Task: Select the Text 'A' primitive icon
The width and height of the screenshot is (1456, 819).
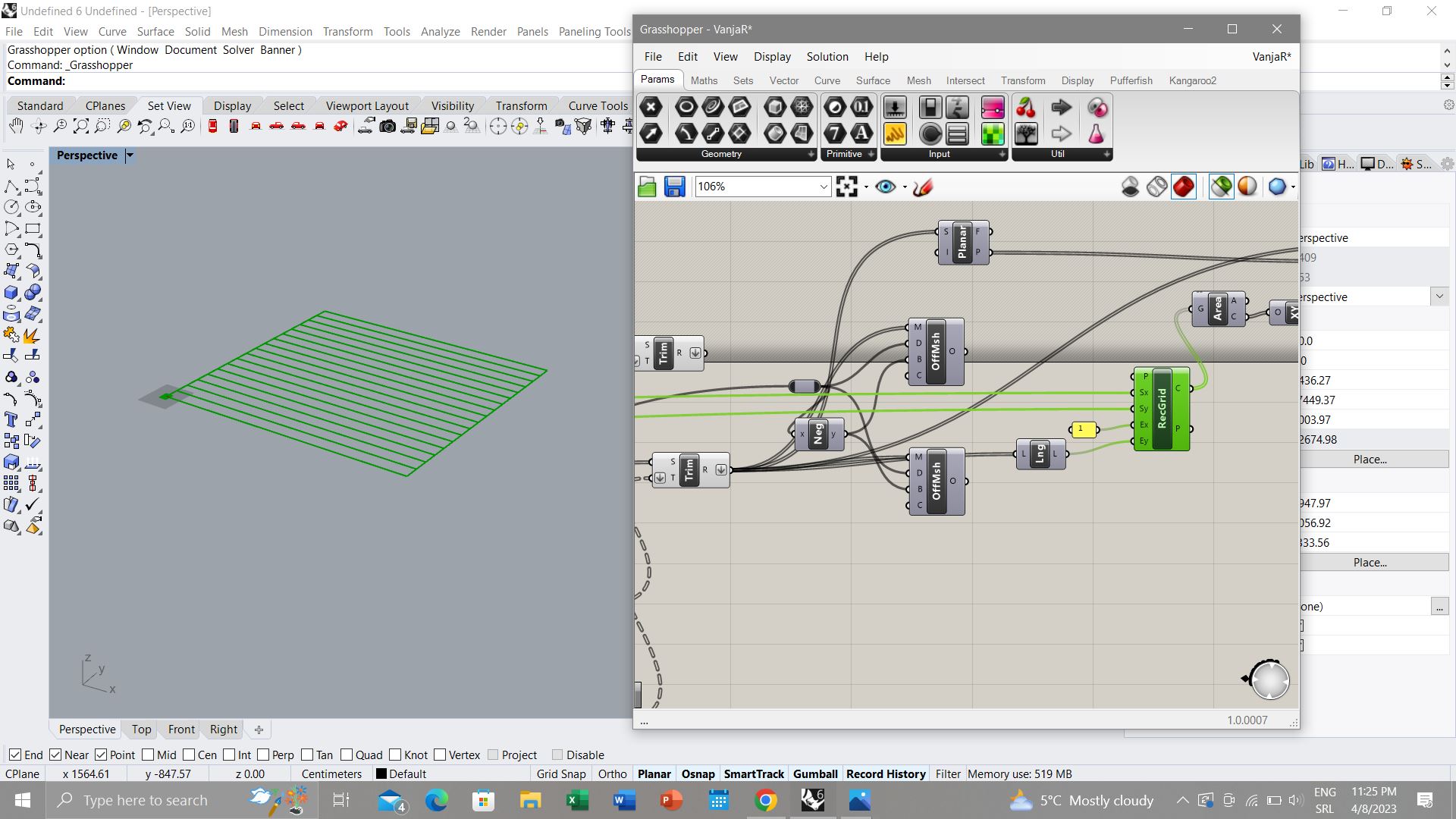Action: tap(861, 134)
